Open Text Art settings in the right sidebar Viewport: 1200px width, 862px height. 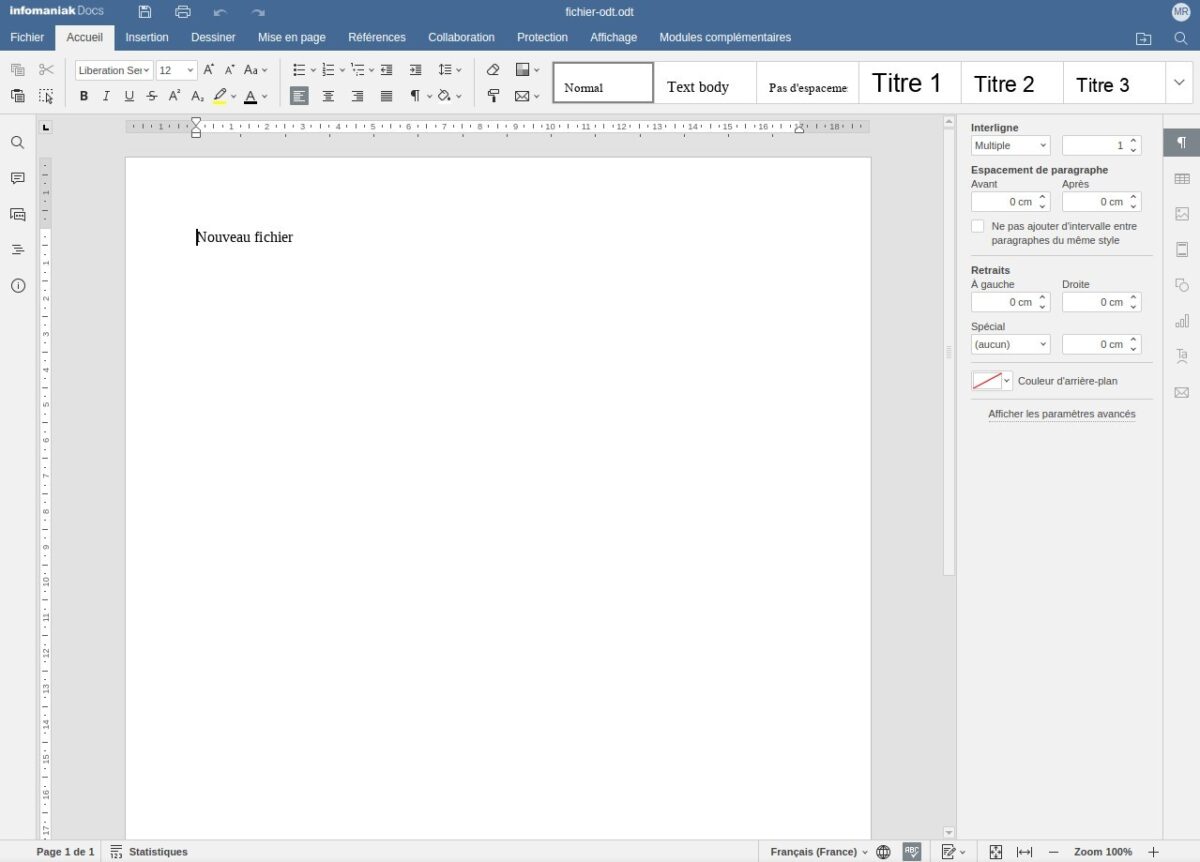coord(1182,356)
